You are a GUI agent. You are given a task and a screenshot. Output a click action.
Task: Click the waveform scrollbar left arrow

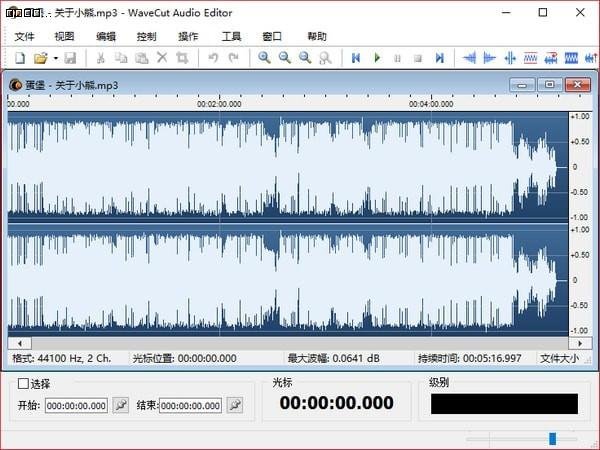(x=20, y=343)
